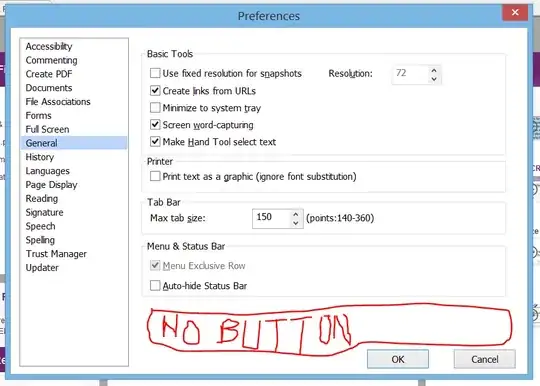Viewport: 540px width, 386px height.
Task: Open Accessibility preferences category
Action: pos(49,46)
